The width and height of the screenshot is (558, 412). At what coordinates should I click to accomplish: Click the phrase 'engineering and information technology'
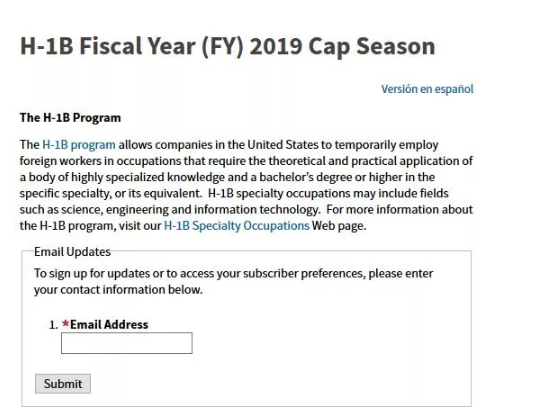212,210
